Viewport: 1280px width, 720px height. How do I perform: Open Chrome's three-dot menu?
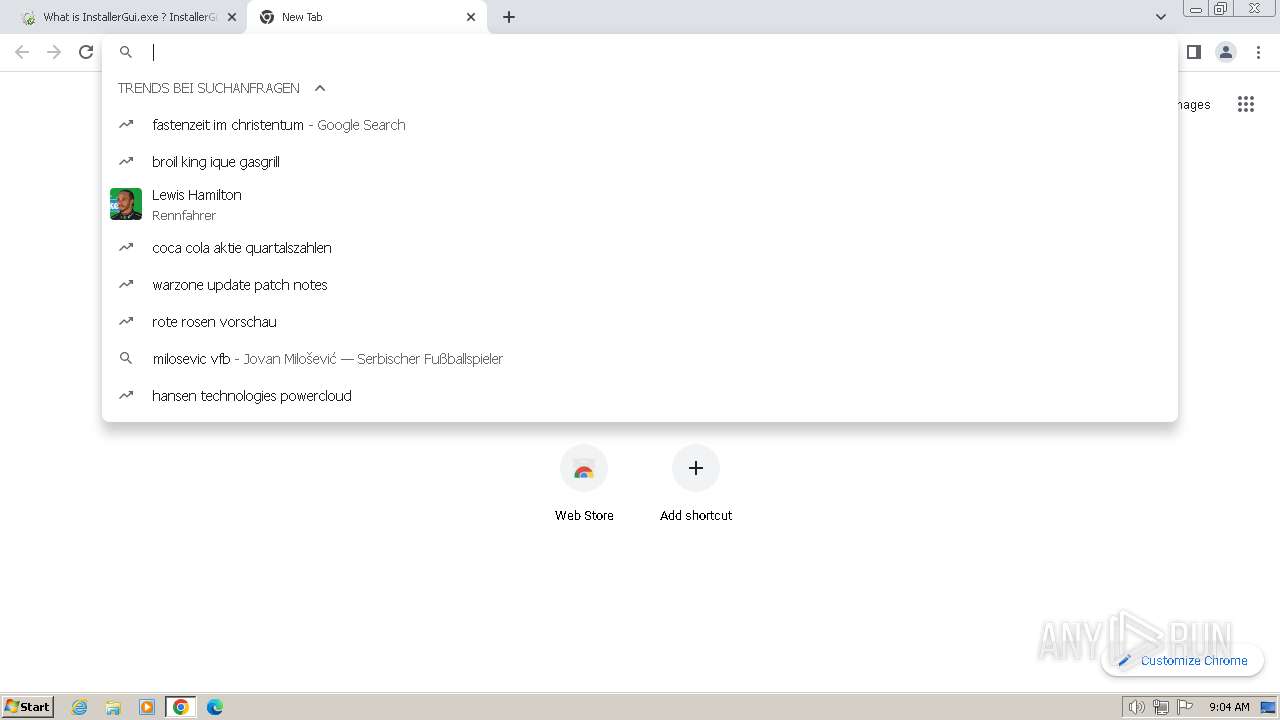coord(1258,52)
